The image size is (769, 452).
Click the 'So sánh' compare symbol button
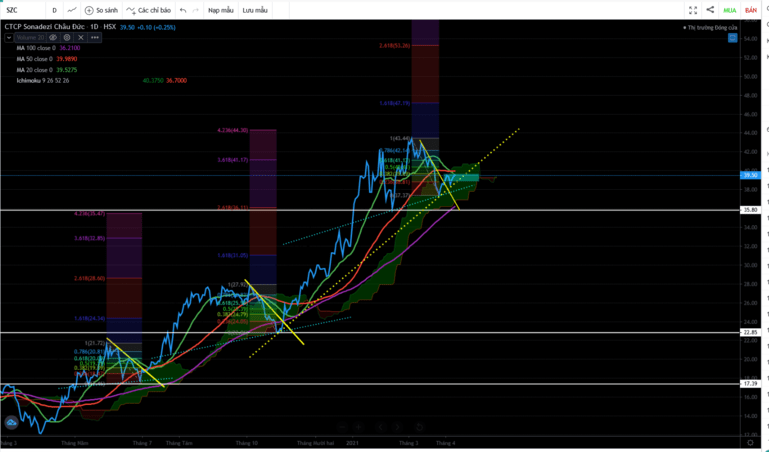(102, 10)
